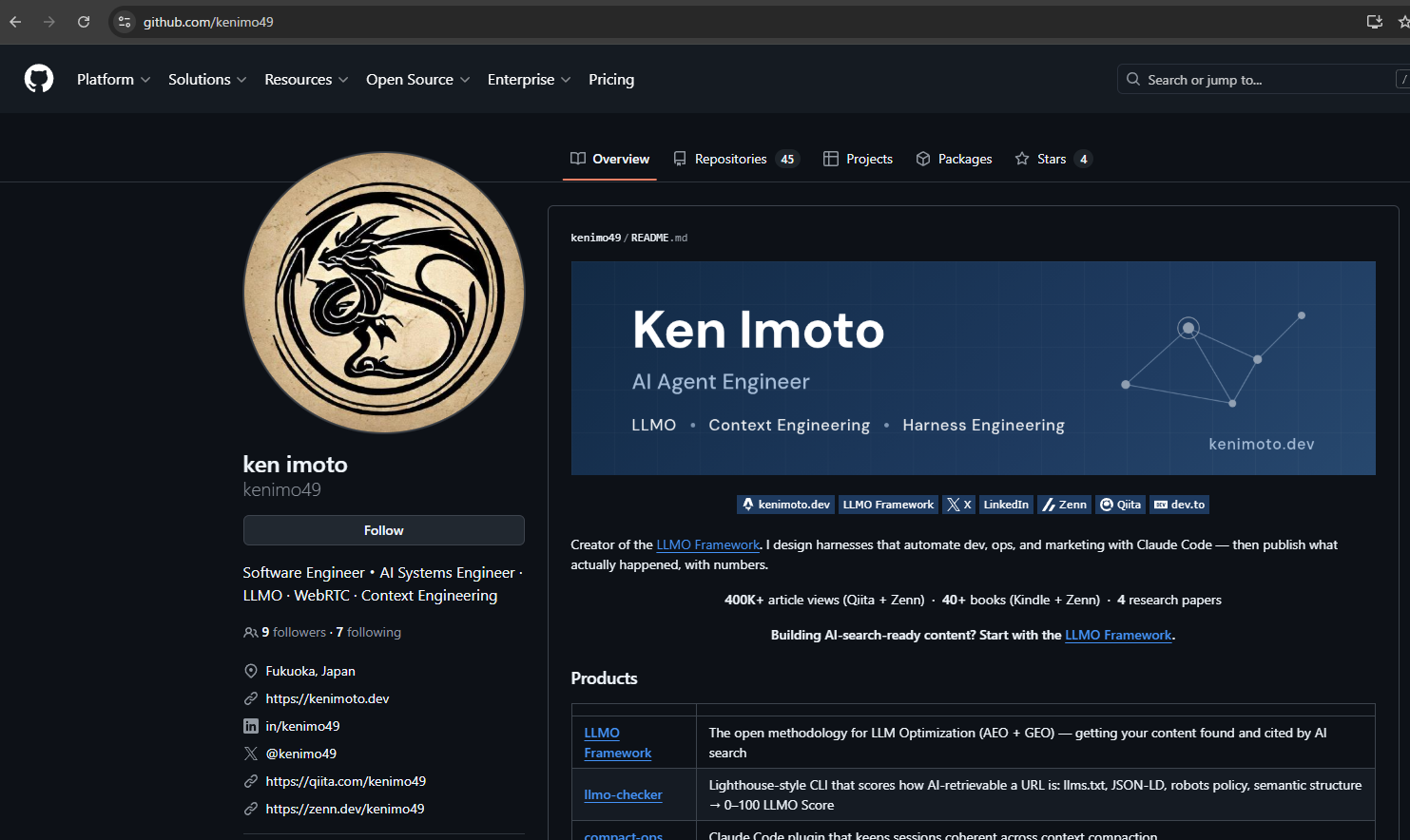Open the dev.to badge
1410x840 pixels.
[x=1179, y=505]
